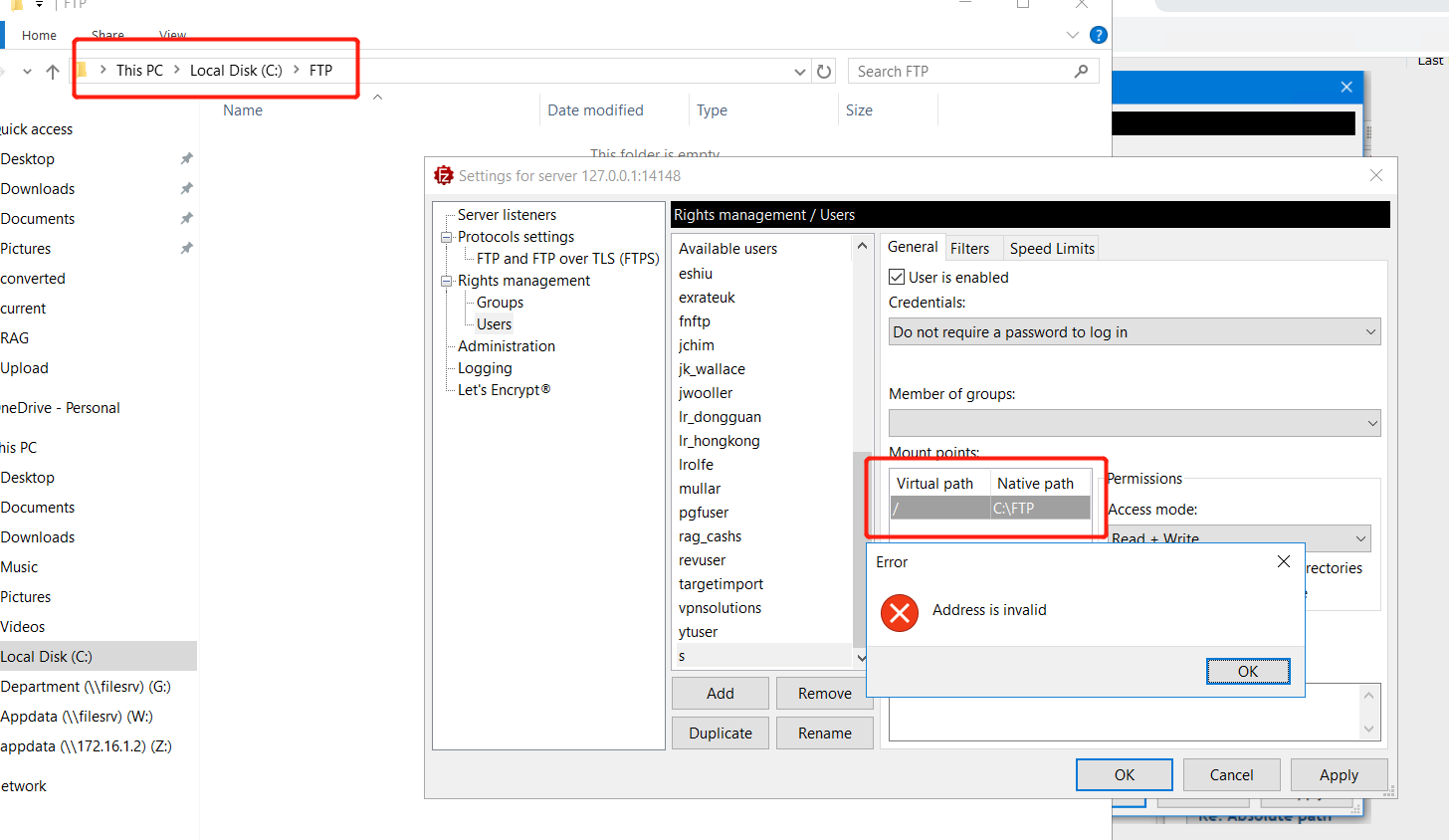The image size is (1449, 840).
Task: Expand the Explorer ribbon chevron
Action: [x=1073, y=35]
